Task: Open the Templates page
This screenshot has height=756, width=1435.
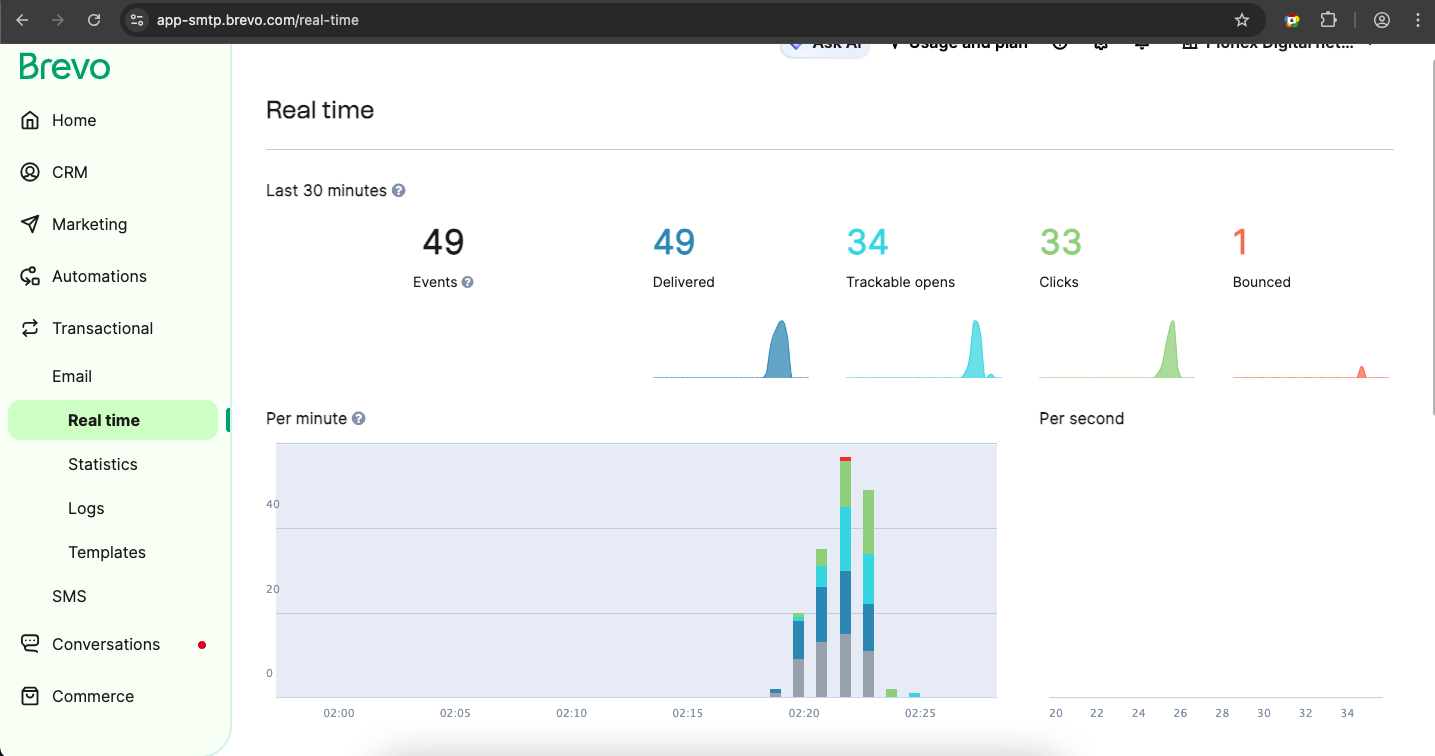Action: point(106,551)
